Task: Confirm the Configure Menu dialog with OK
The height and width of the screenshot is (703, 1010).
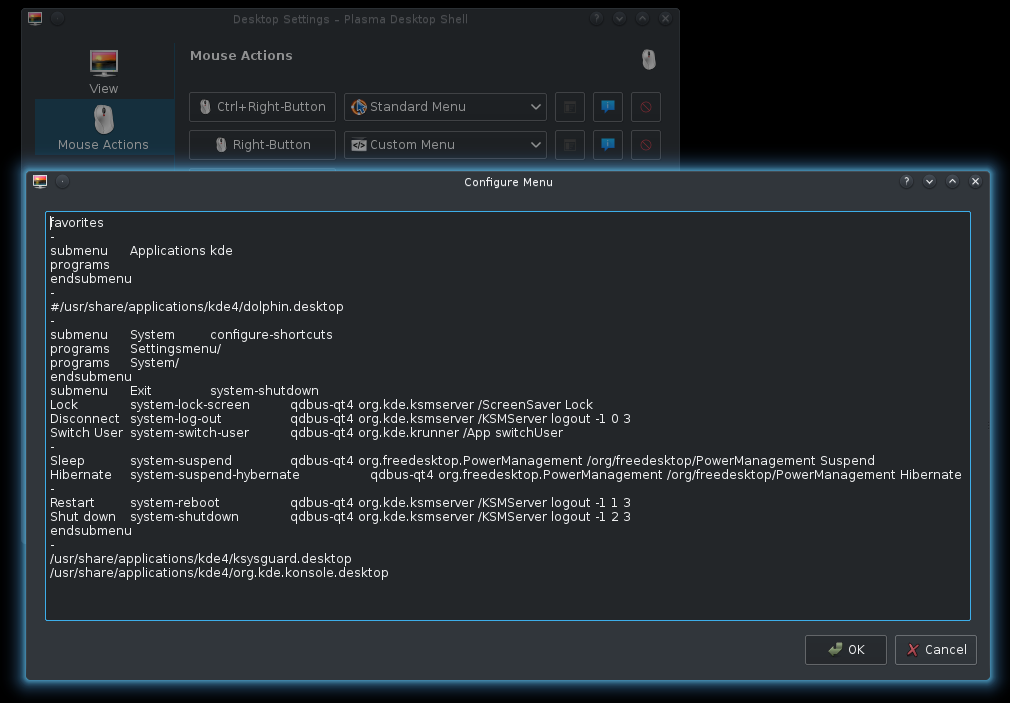Action: point(846,650)
